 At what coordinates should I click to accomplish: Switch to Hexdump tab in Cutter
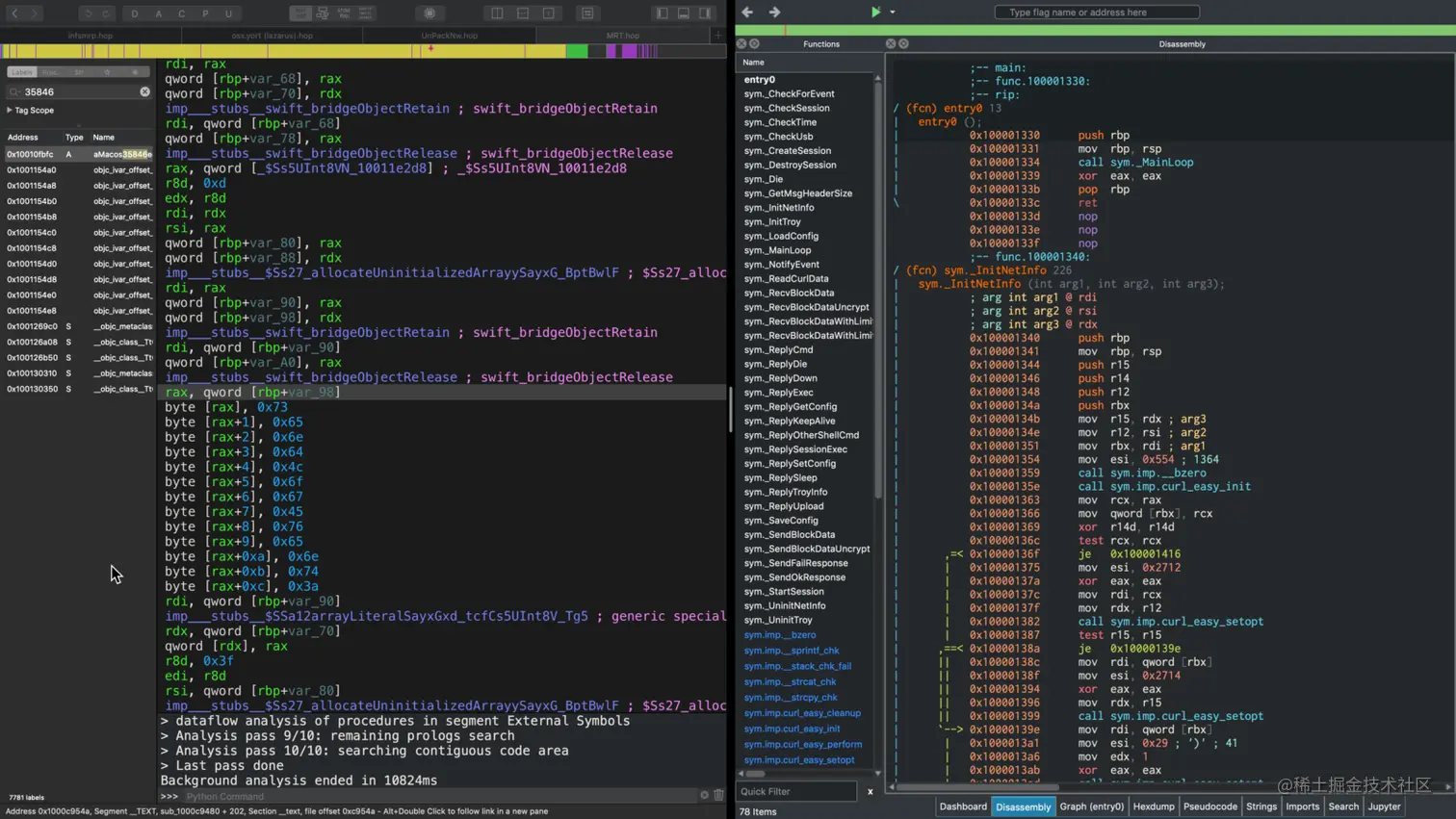pyautogui.click(x=1154, y=806)
